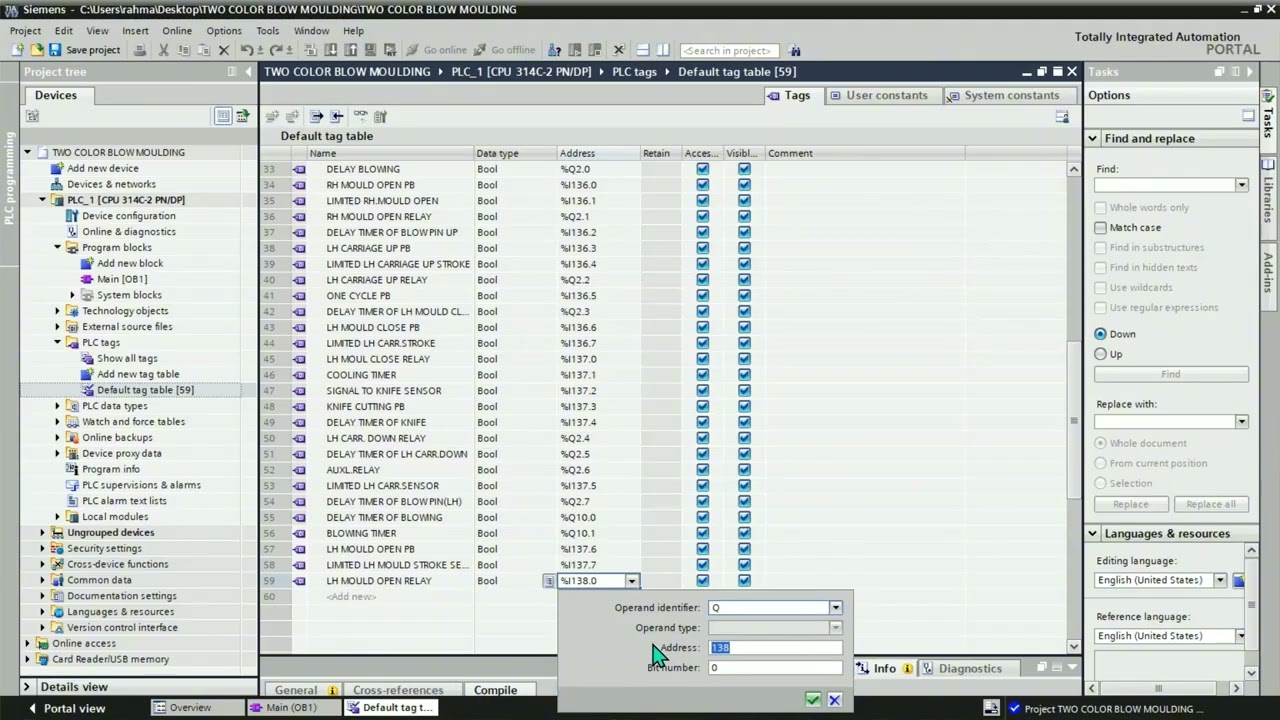Image resolution: width=1280 pixels, height=720 pixels.
Task: Expand the Details view panel
Action: pyautogui.click(x=27, y=687)
